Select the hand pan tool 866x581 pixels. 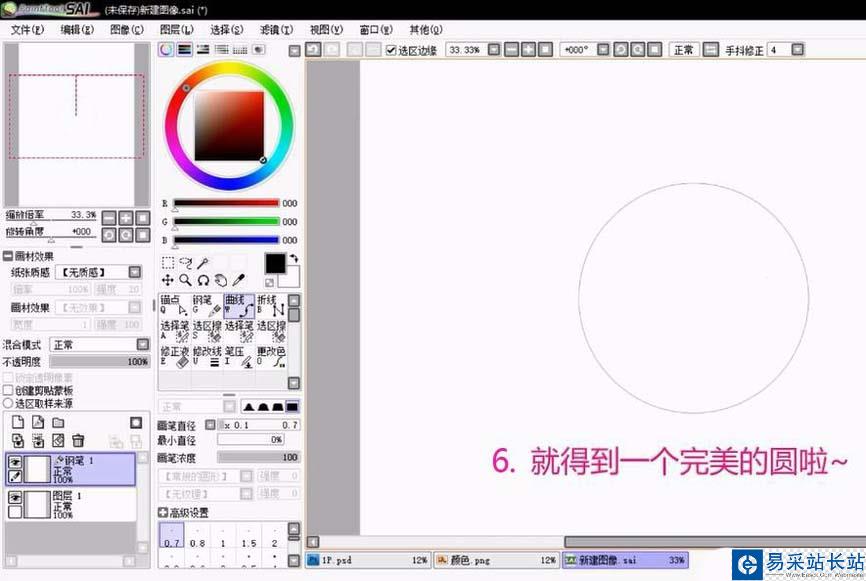[221, 281]
